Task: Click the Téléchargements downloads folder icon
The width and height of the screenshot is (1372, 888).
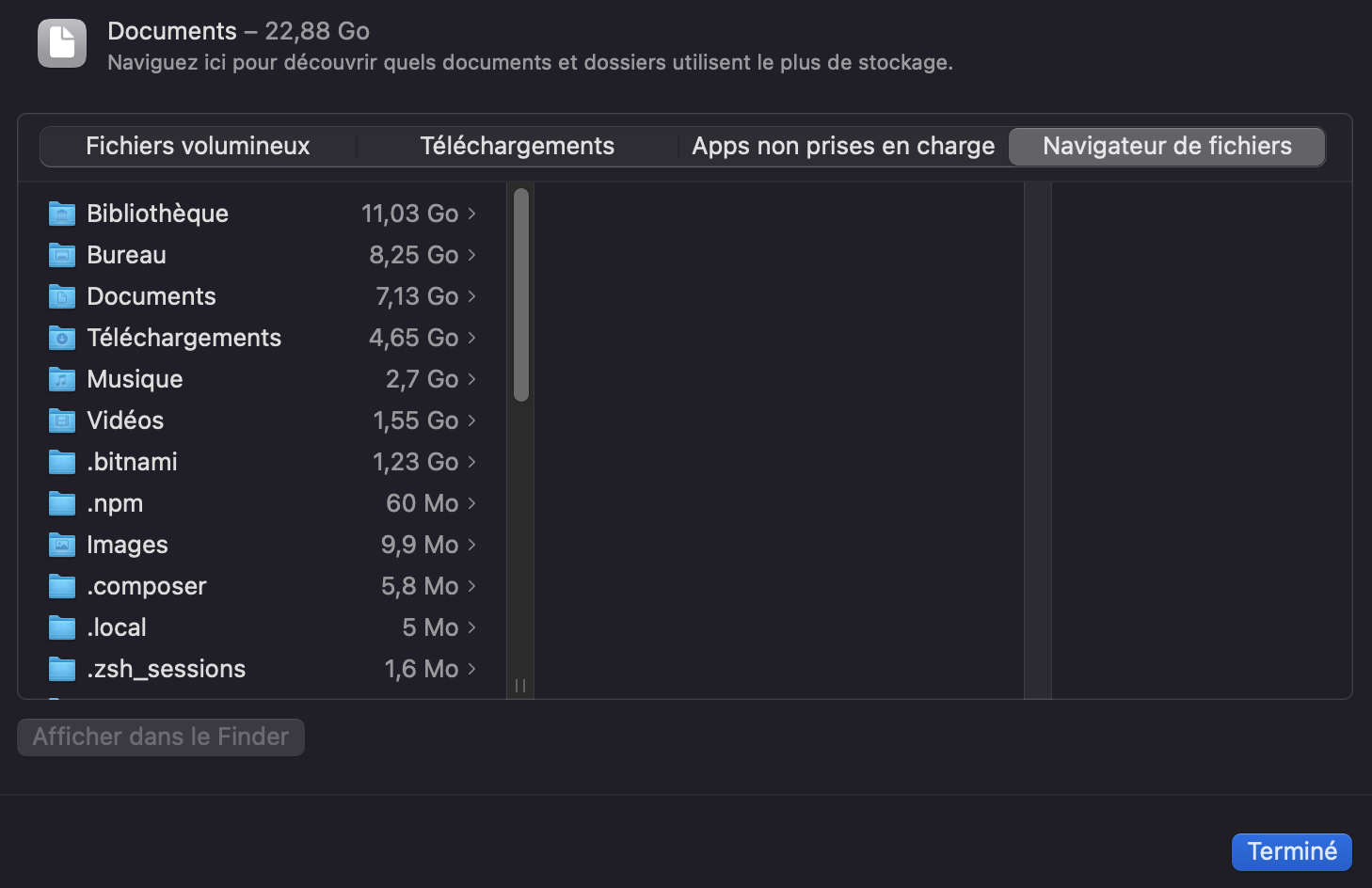Action: tap(60, 338)
